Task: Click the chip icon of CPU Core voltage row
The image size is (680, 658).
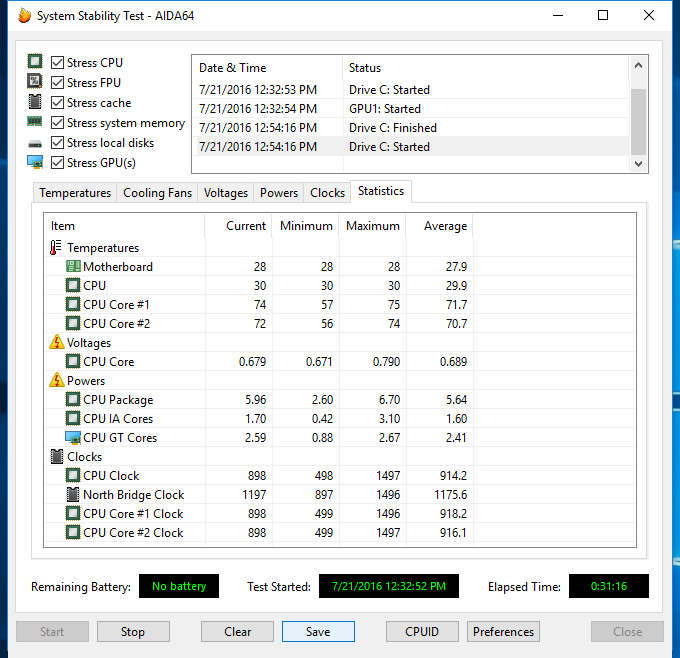Action: (x=73, y=361)
